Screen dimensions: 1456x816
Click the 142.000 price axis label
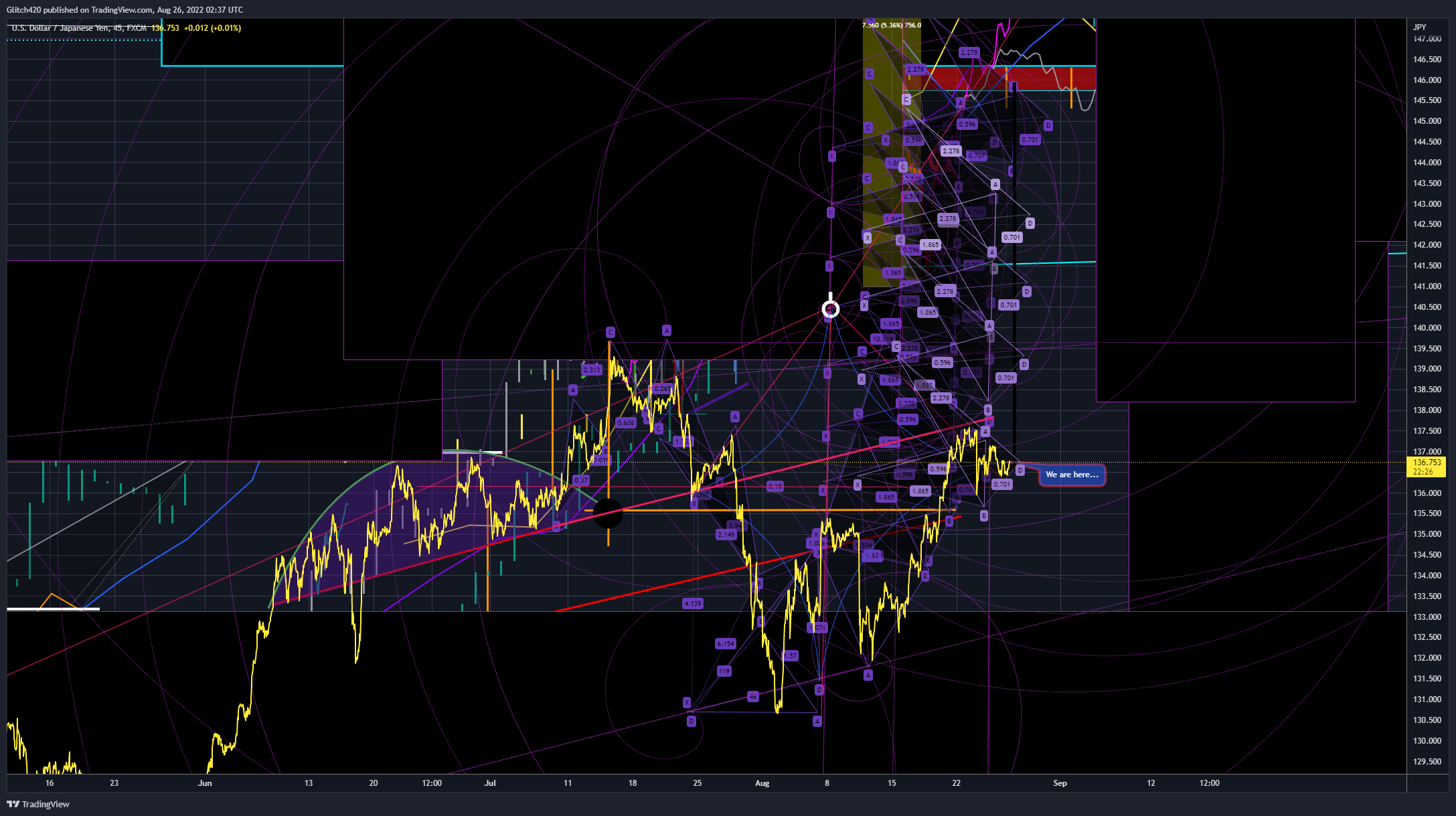click(1427, 245)
